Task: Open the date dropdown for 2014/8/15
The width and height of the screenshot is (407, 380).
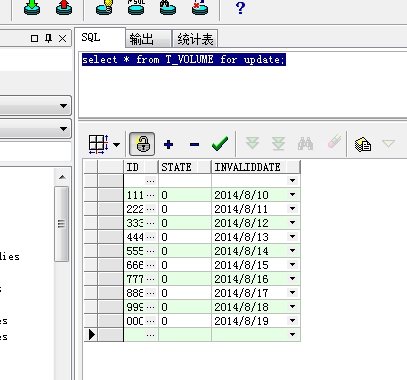Action: click(292, 265)
